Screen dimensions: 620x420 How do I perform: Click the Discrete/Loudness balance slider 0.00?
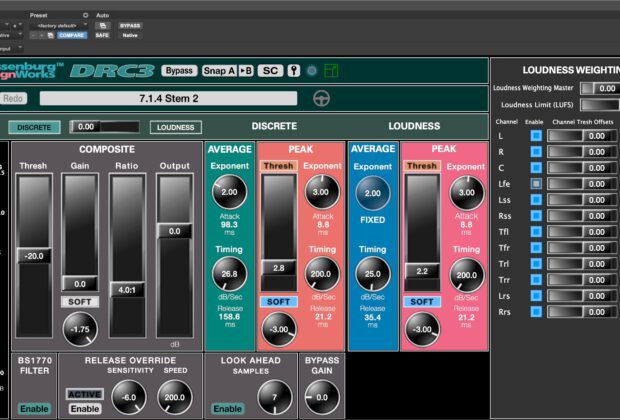[x=104, y=127]
